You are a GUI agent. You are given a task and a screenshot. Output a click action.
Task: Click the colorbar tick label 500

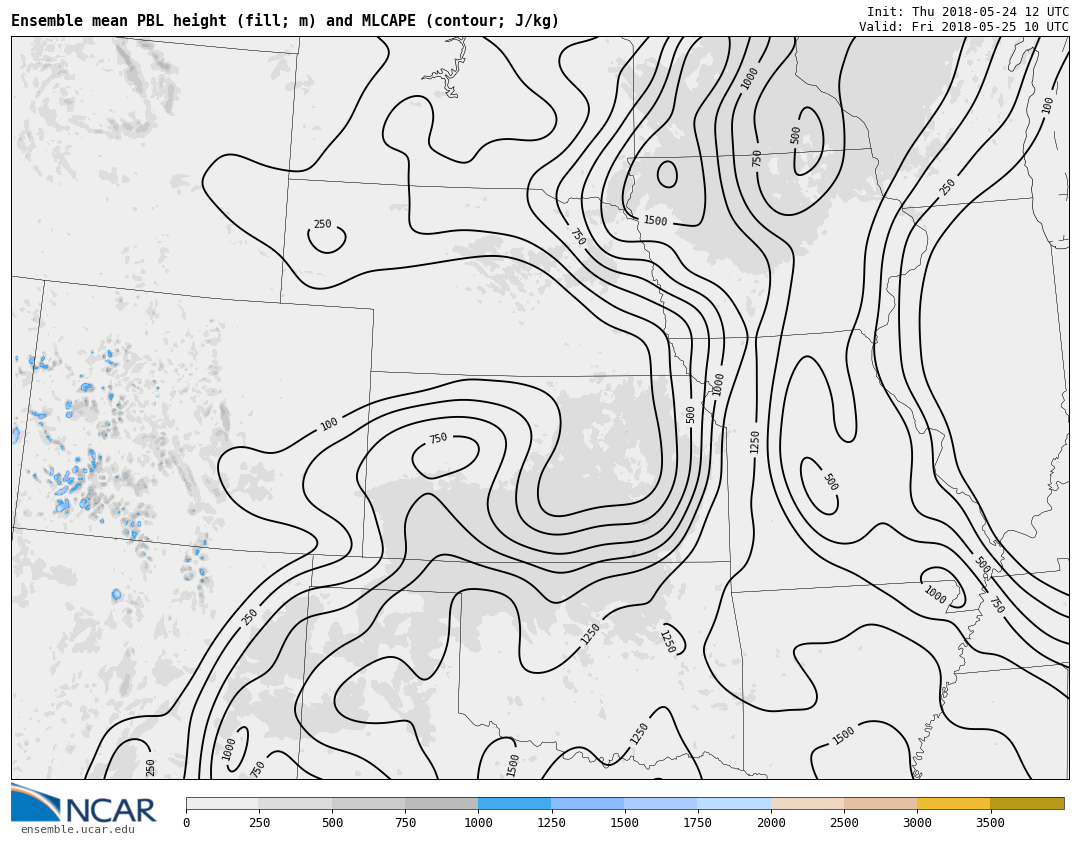click(332, 823)
